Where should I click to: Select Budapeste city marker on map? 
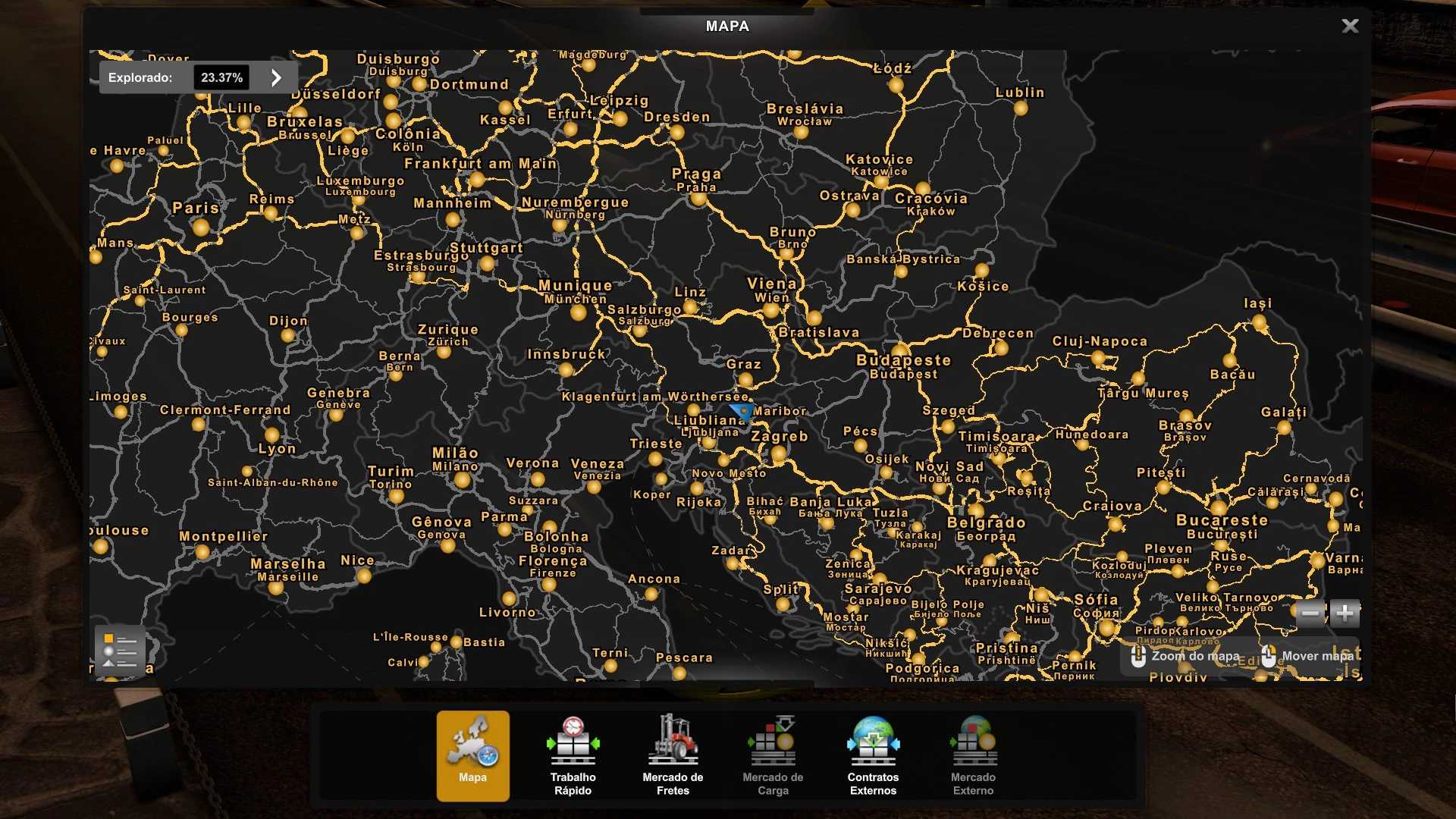tap(899, 350)
